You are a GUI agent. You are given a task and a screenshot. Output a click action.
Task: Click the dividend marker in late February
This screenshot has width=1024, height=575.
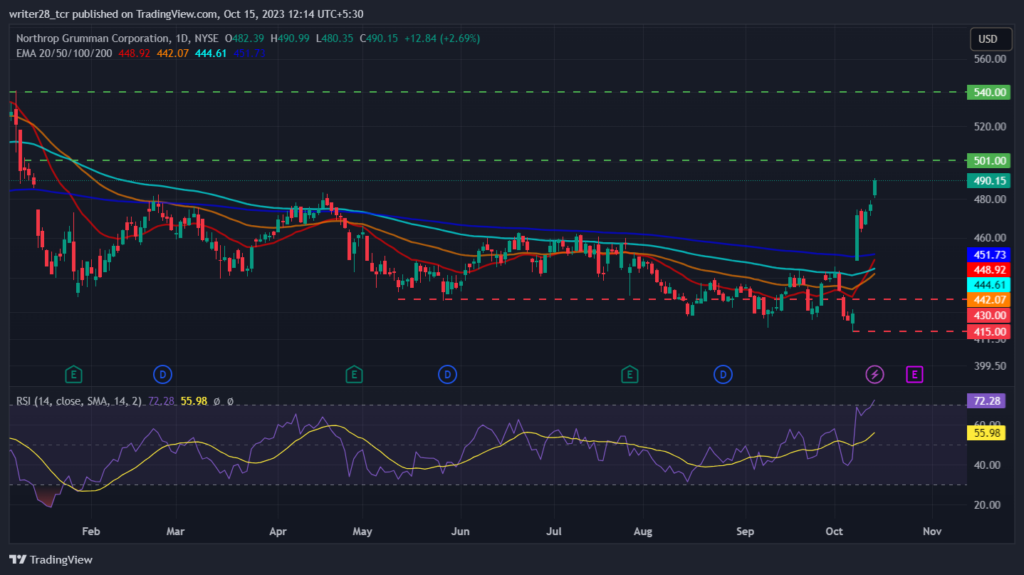(x=163, y=374)
